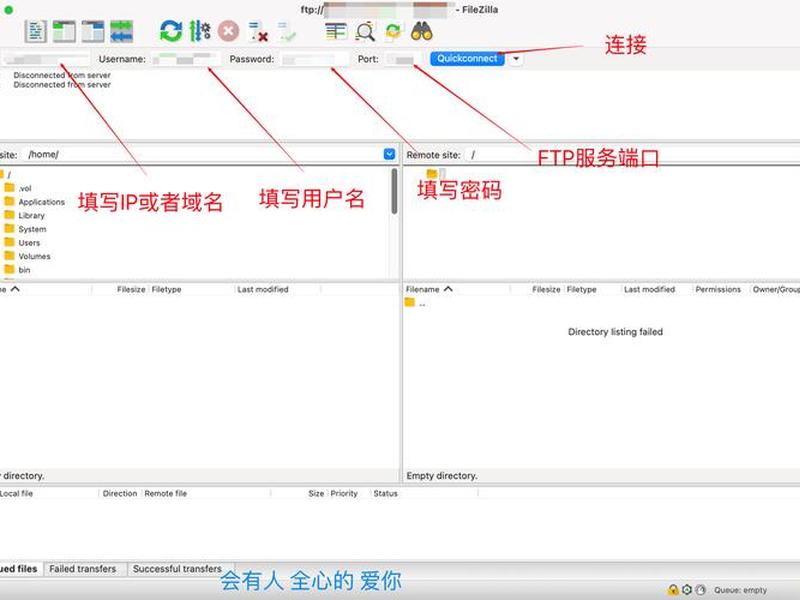Select the System folder
The image size is (800, 600).
click(32, 229)
